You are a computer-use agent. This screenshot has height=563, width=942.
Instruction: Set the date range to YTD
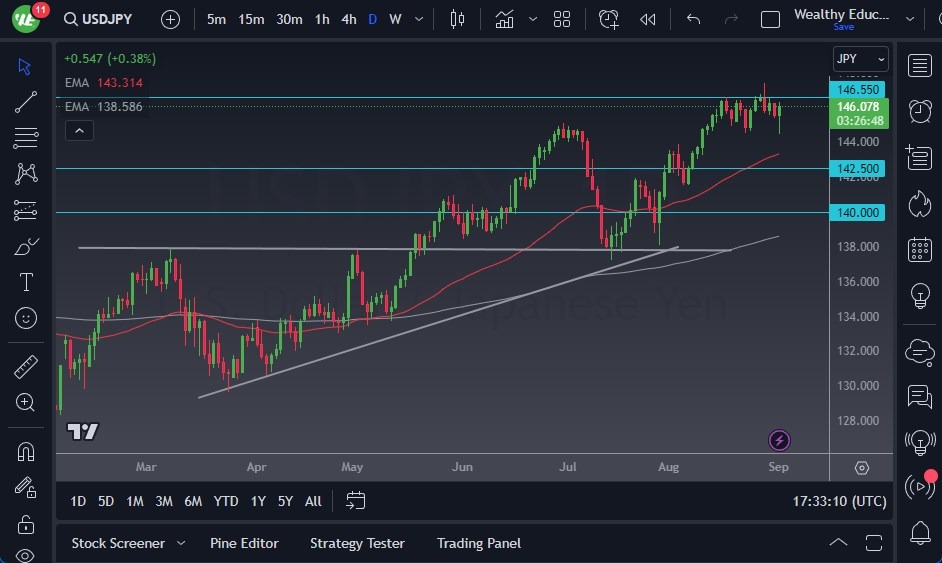tap(226, 501)
